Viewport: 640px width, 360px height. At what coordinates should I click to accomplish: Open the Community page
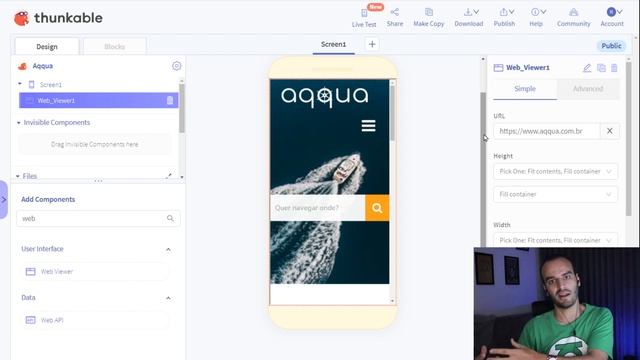pos(573,18)
